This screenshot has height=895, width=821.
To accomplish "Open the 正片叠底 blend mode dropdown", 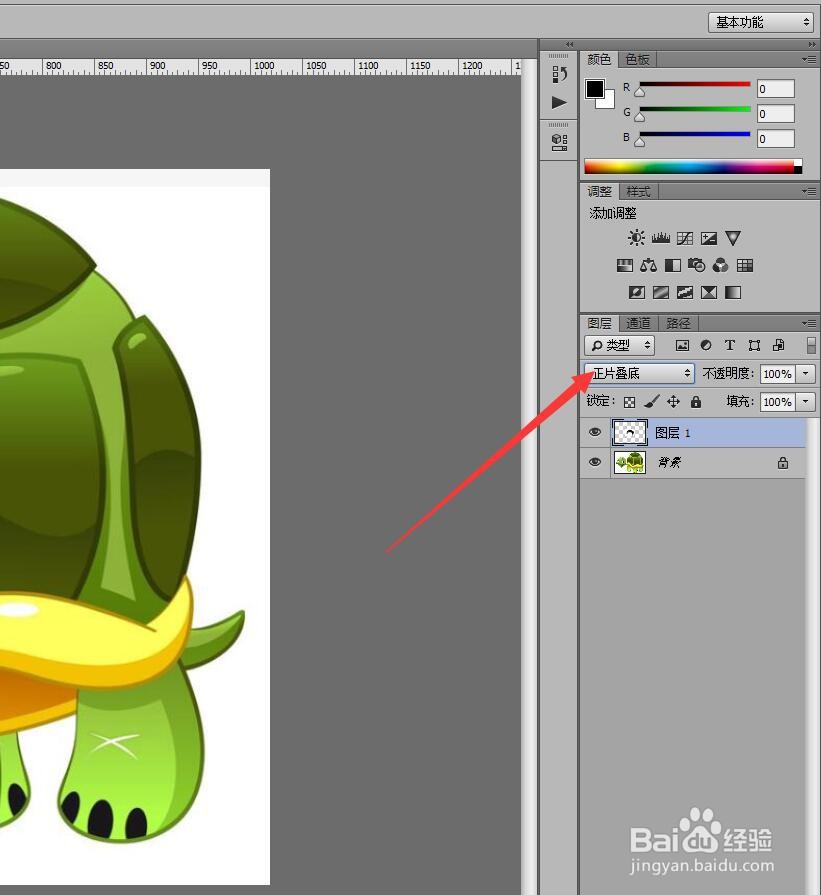I will pos(639,374).
